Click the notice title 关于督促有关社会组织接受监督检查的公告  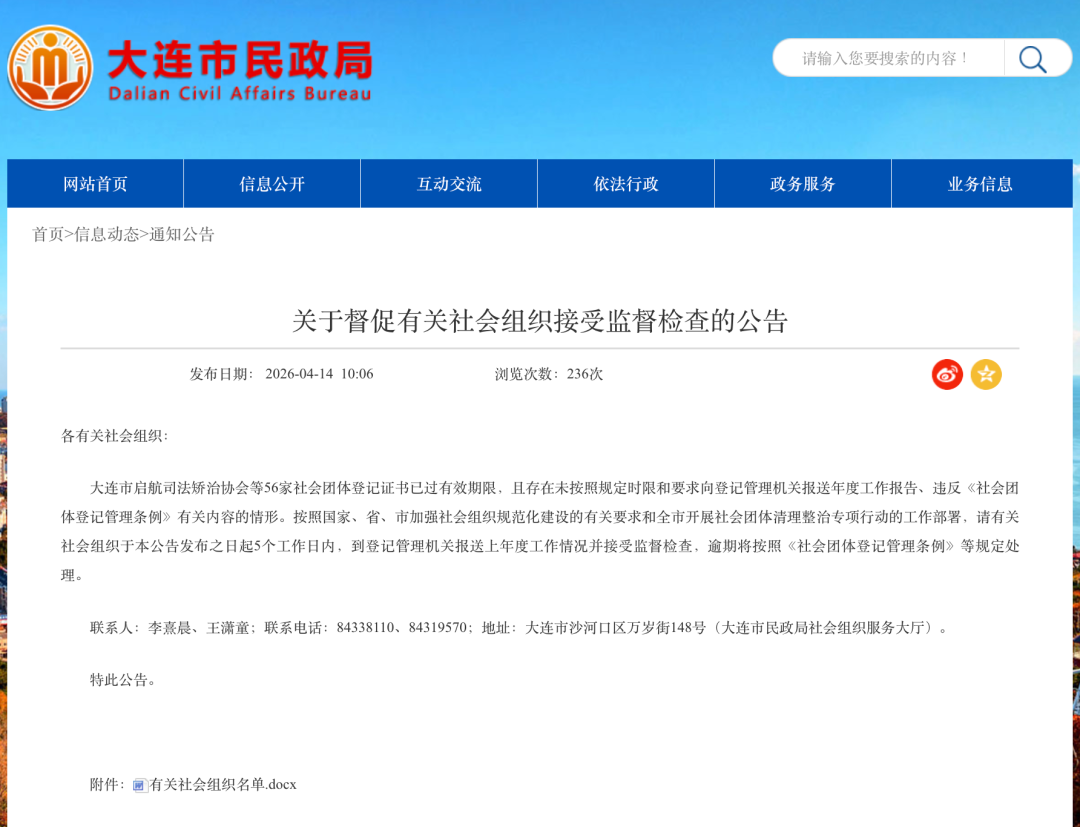[540, 321]
